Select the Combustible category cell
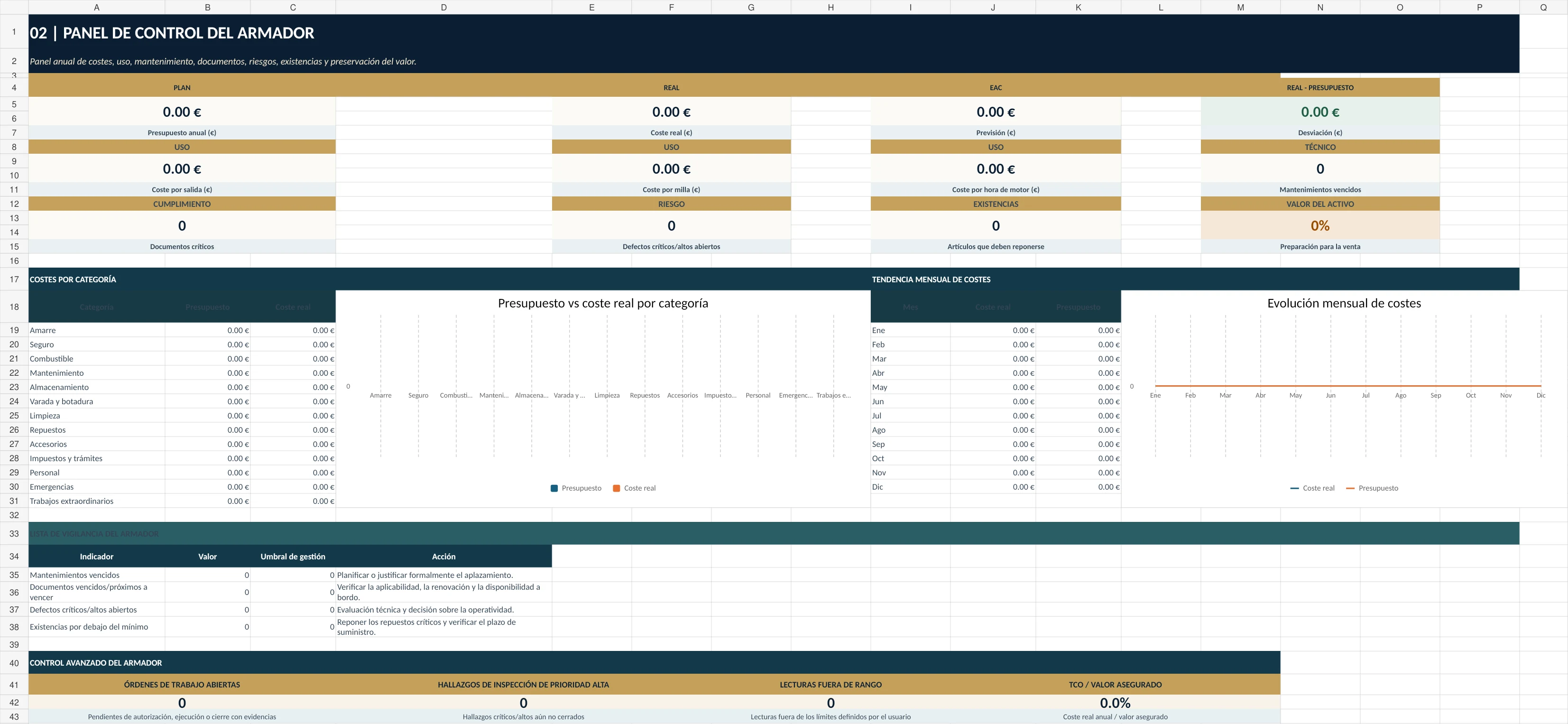This screenshot has width=1568, height=724. coord(96,359)
